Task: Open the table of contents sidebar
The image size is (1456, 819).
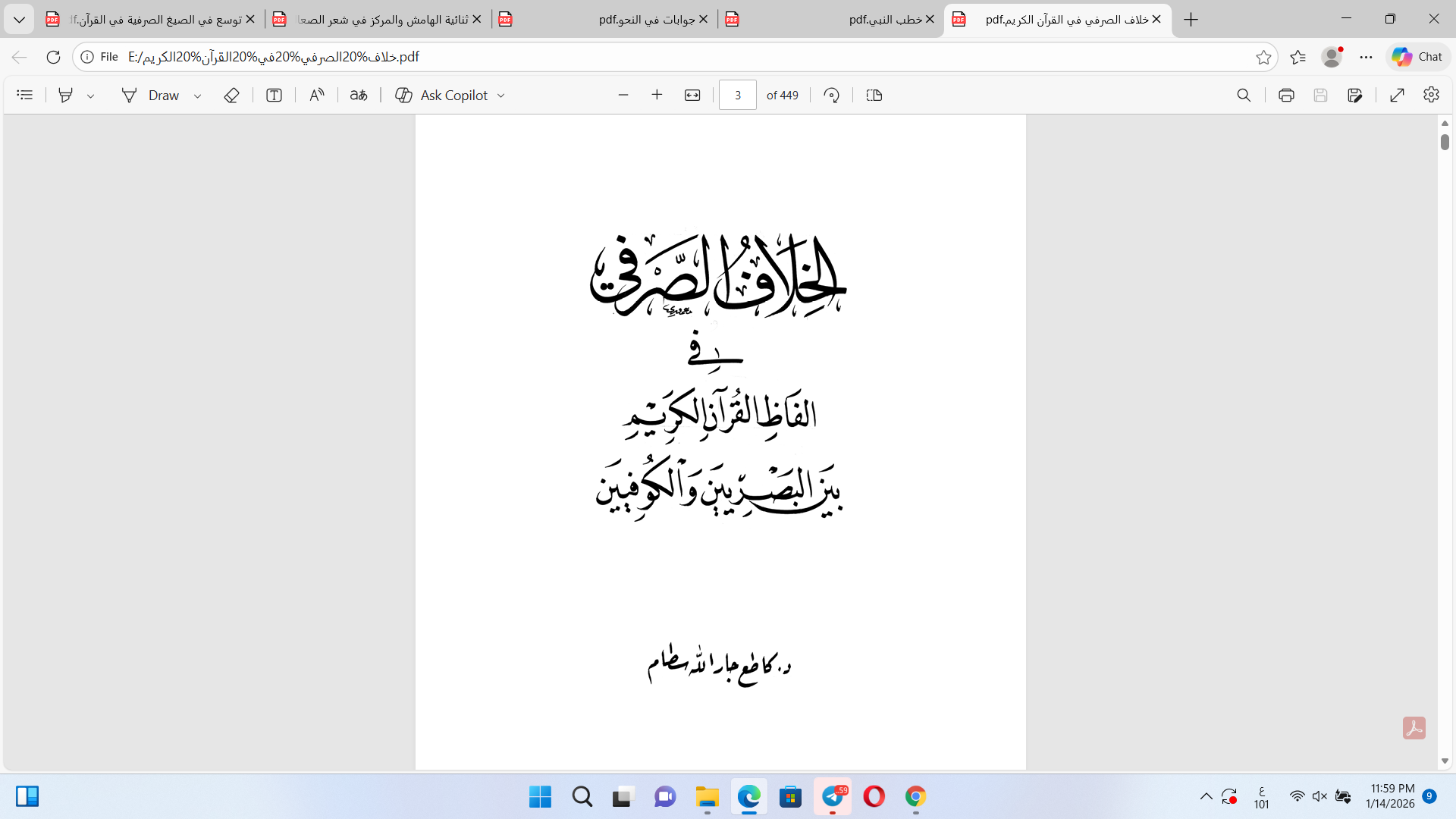Action: click(x=25, y=95)
